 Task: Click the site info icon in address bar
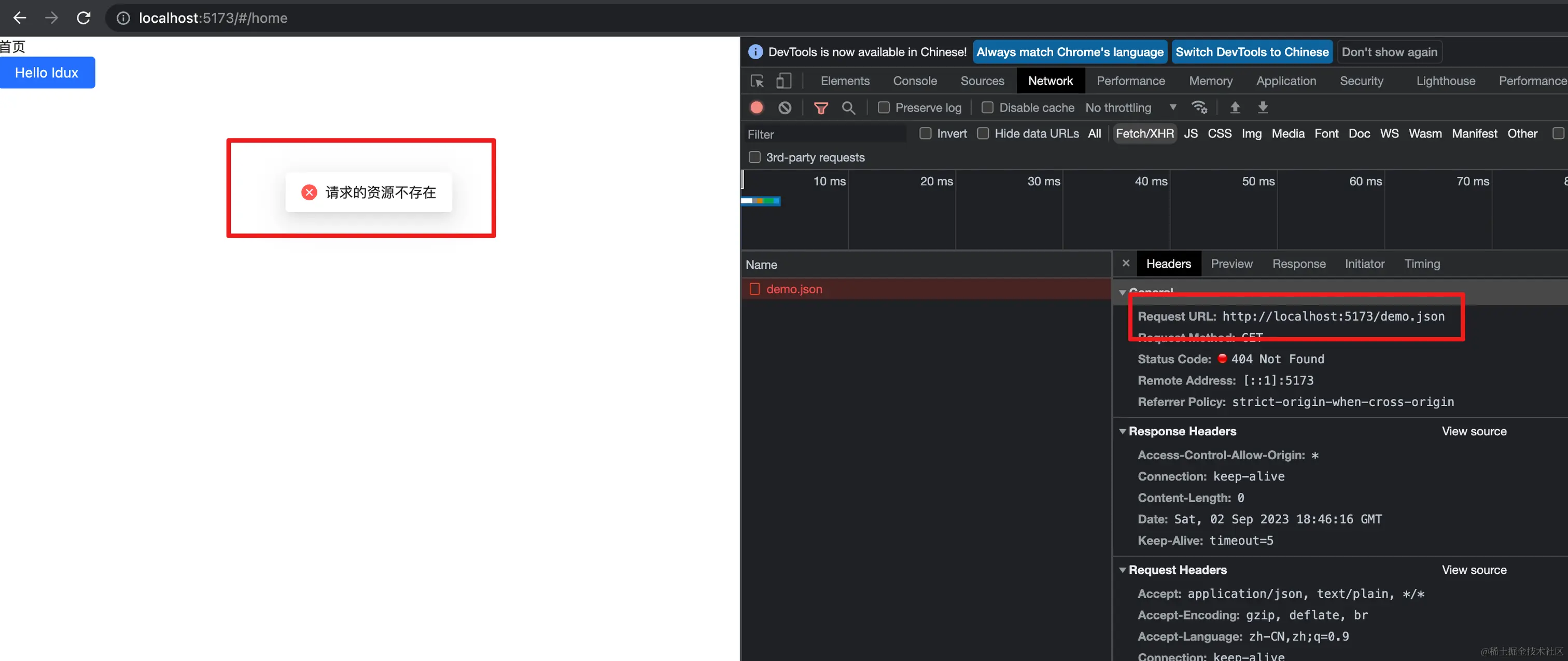coord(123,18)
